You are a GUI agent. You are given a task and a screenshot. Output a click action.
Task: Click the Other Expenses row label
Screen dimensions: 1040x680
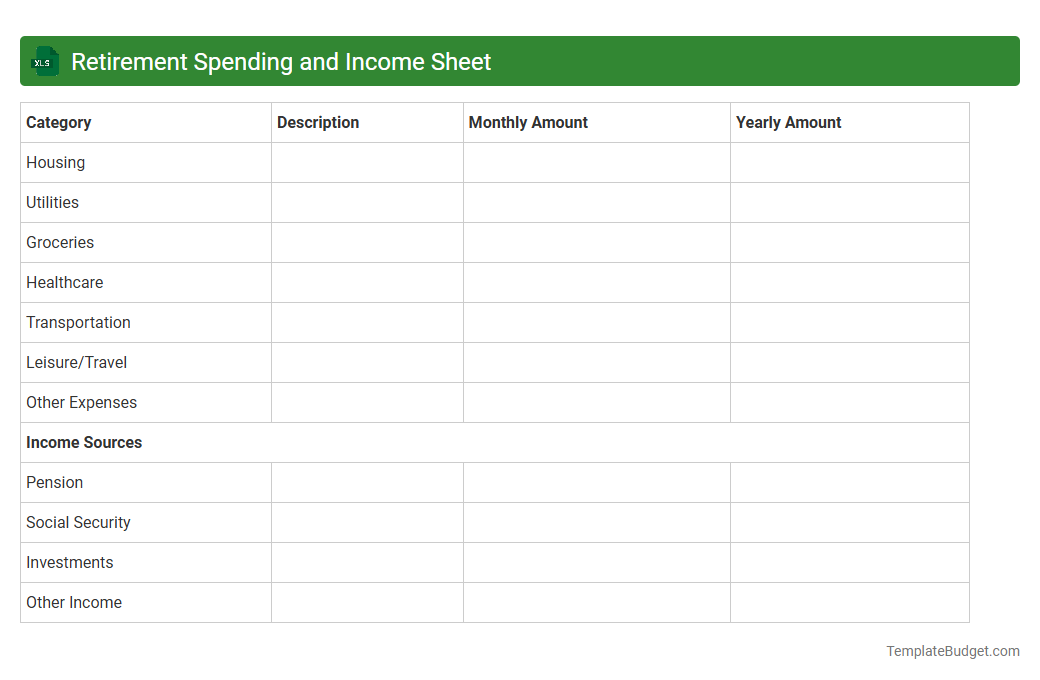81,402
